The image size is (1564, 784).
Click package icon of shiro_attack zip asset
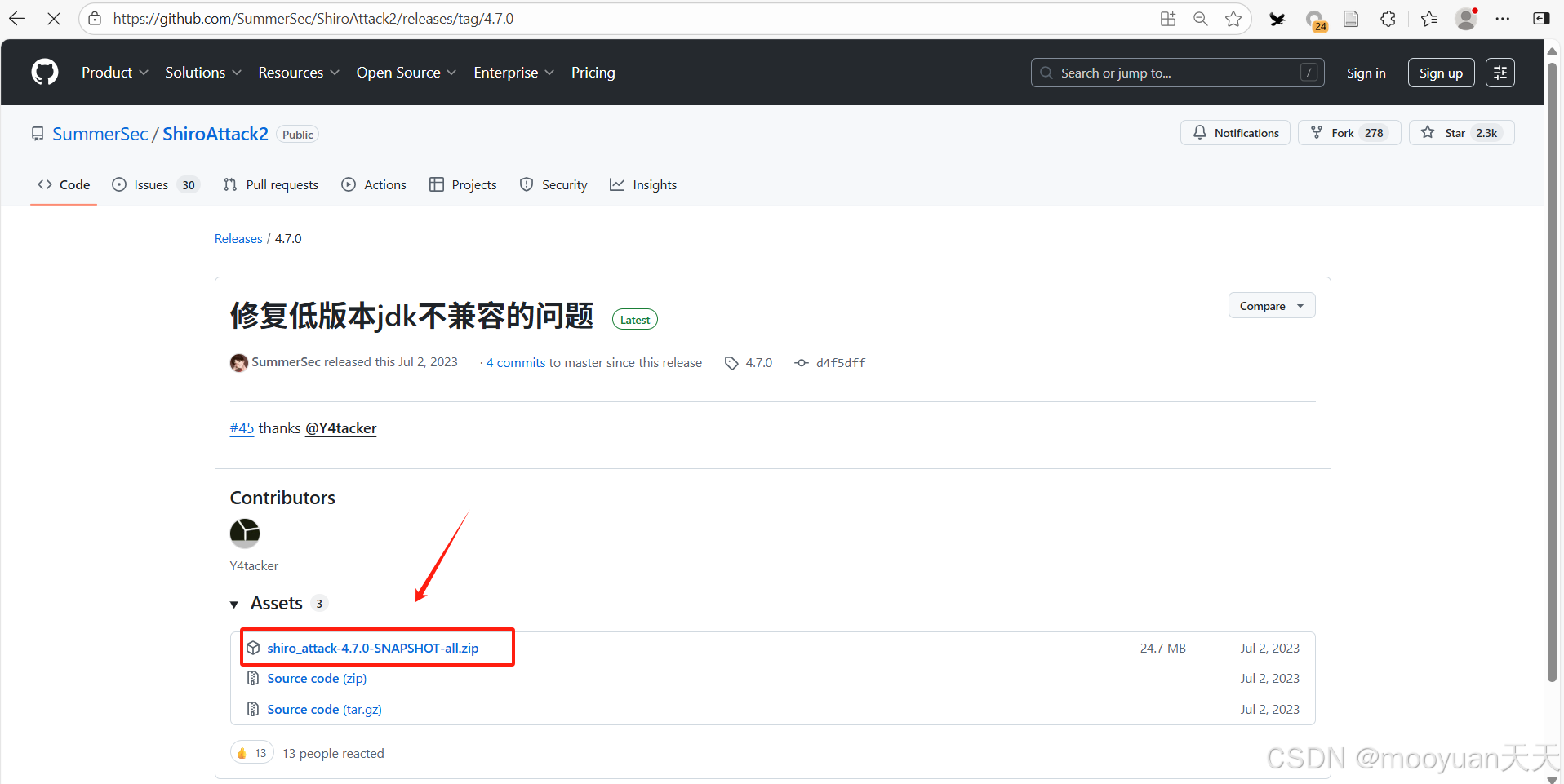click(253, 648)
